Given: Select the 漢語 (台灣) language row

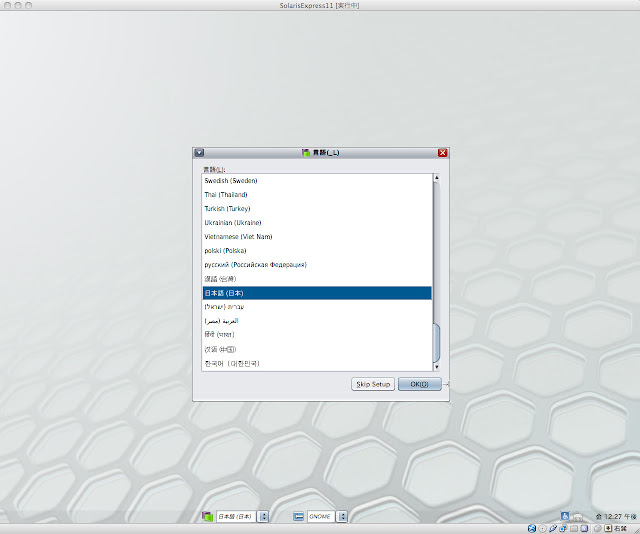Looking at the screenshot, I should (x=317, y=279).
